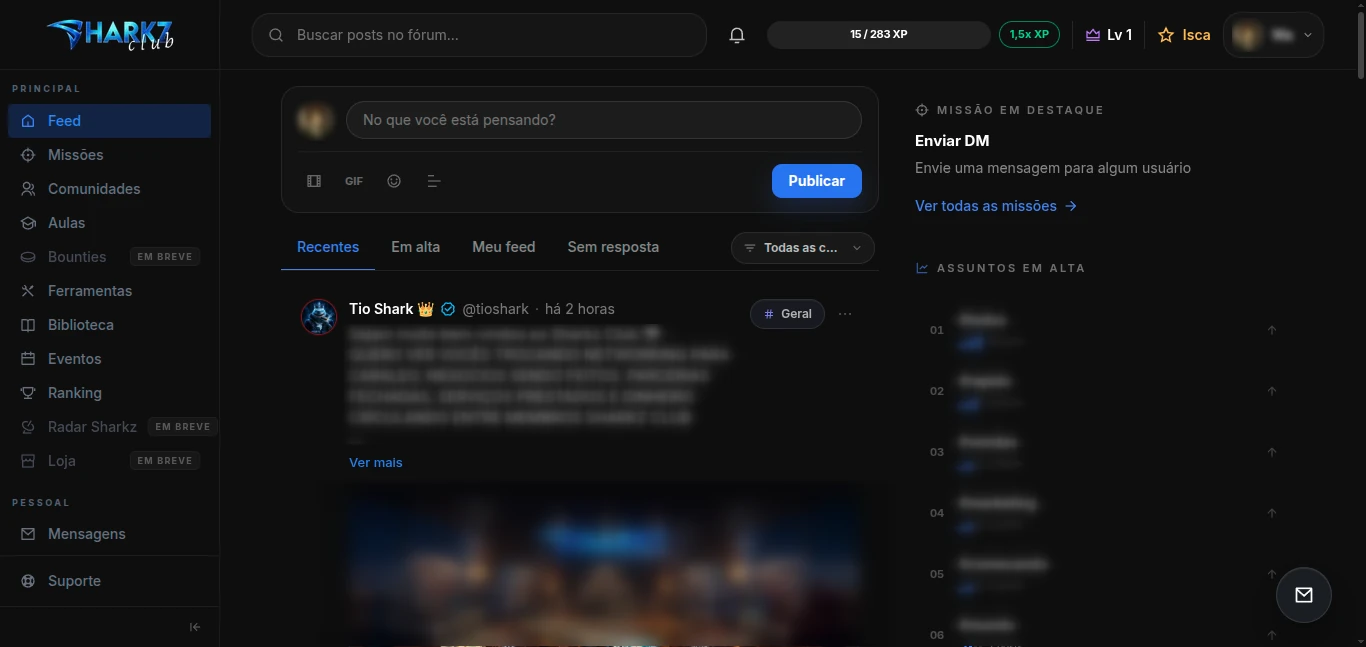Click Radar Sharkz sidebar item

[x=110, y=427]
